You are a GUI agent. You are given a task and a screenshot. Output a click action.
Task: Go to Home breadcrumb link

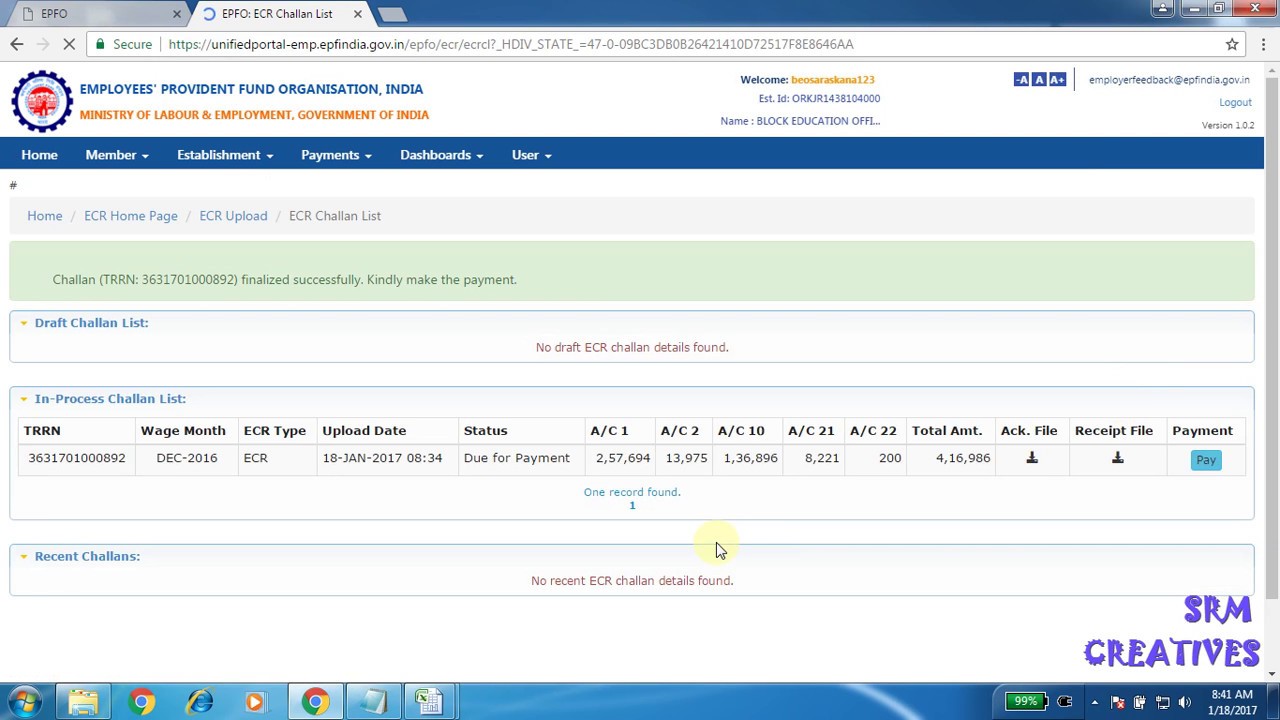tap(45, 216)
